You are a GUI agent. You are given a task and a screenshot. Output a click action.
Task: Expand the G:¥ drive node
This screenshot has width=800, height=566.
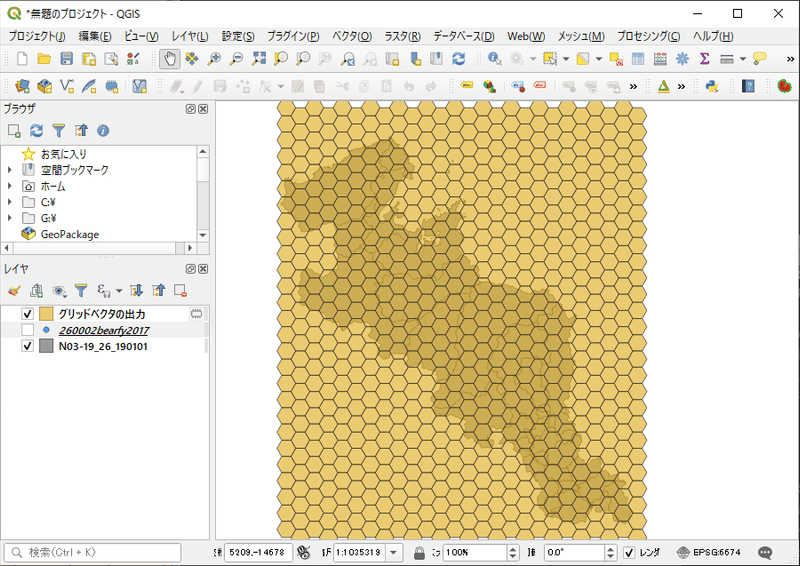click(9, 218)
